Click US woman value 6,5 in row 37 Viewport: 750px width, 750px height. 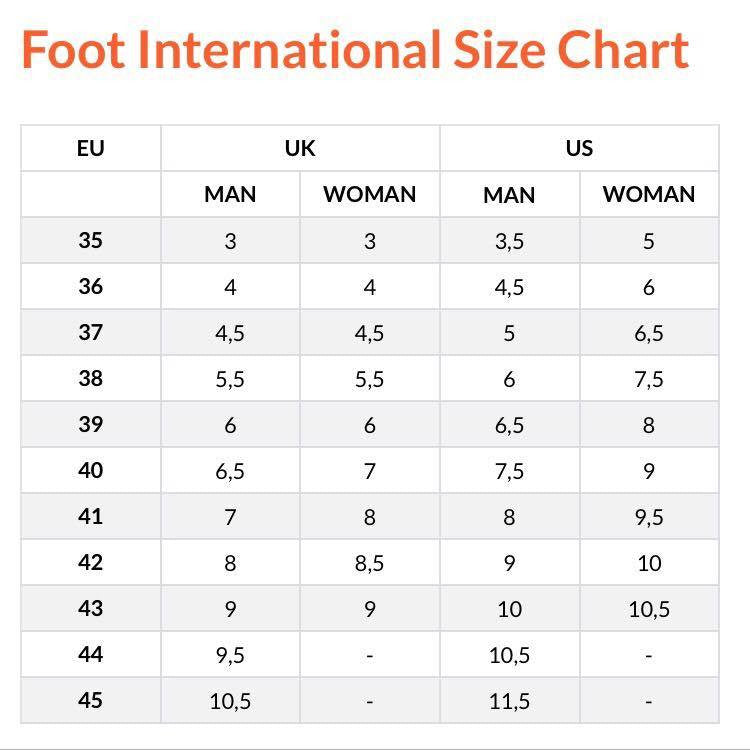click(648, 333)
